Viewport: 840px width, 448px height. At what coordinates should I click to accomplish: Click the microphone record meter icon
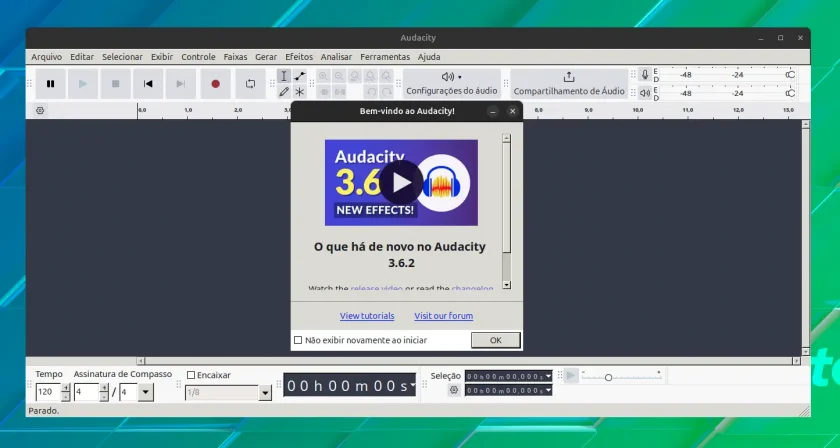[x=645, y=75]
